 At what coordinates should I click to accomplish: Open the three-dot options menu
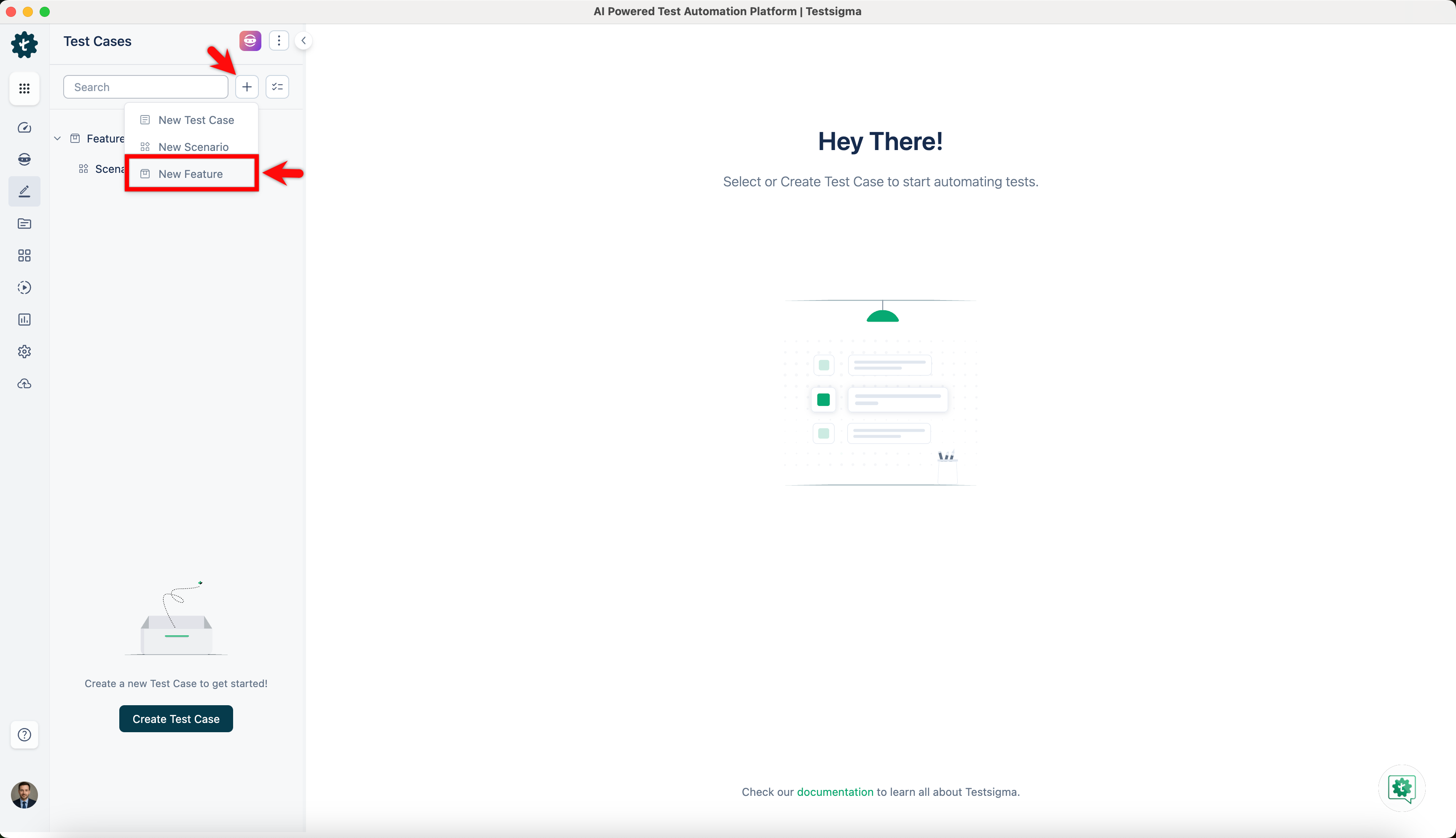tap(279, 40)
